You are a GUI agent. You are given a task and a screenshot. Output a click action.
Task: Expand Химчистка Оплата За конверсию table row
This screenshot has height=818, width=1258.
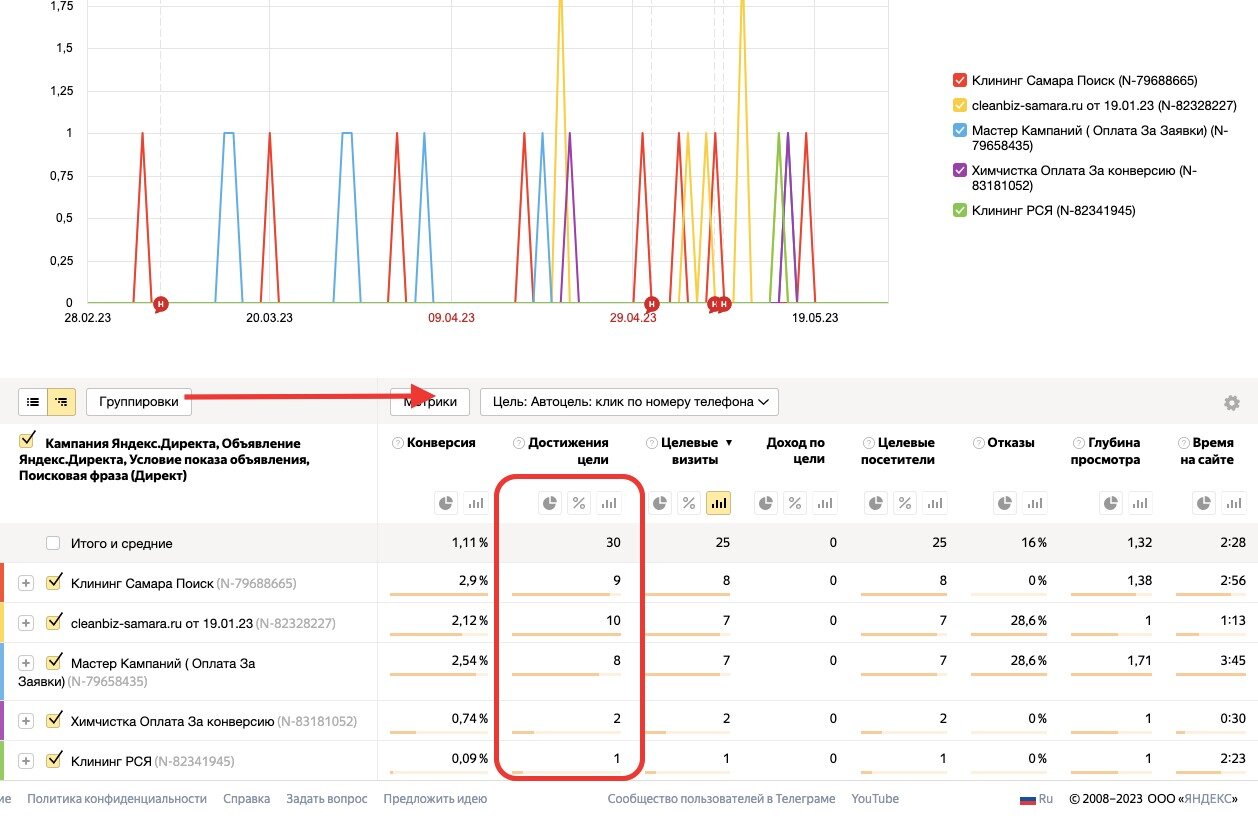click(x=26, y=721)
